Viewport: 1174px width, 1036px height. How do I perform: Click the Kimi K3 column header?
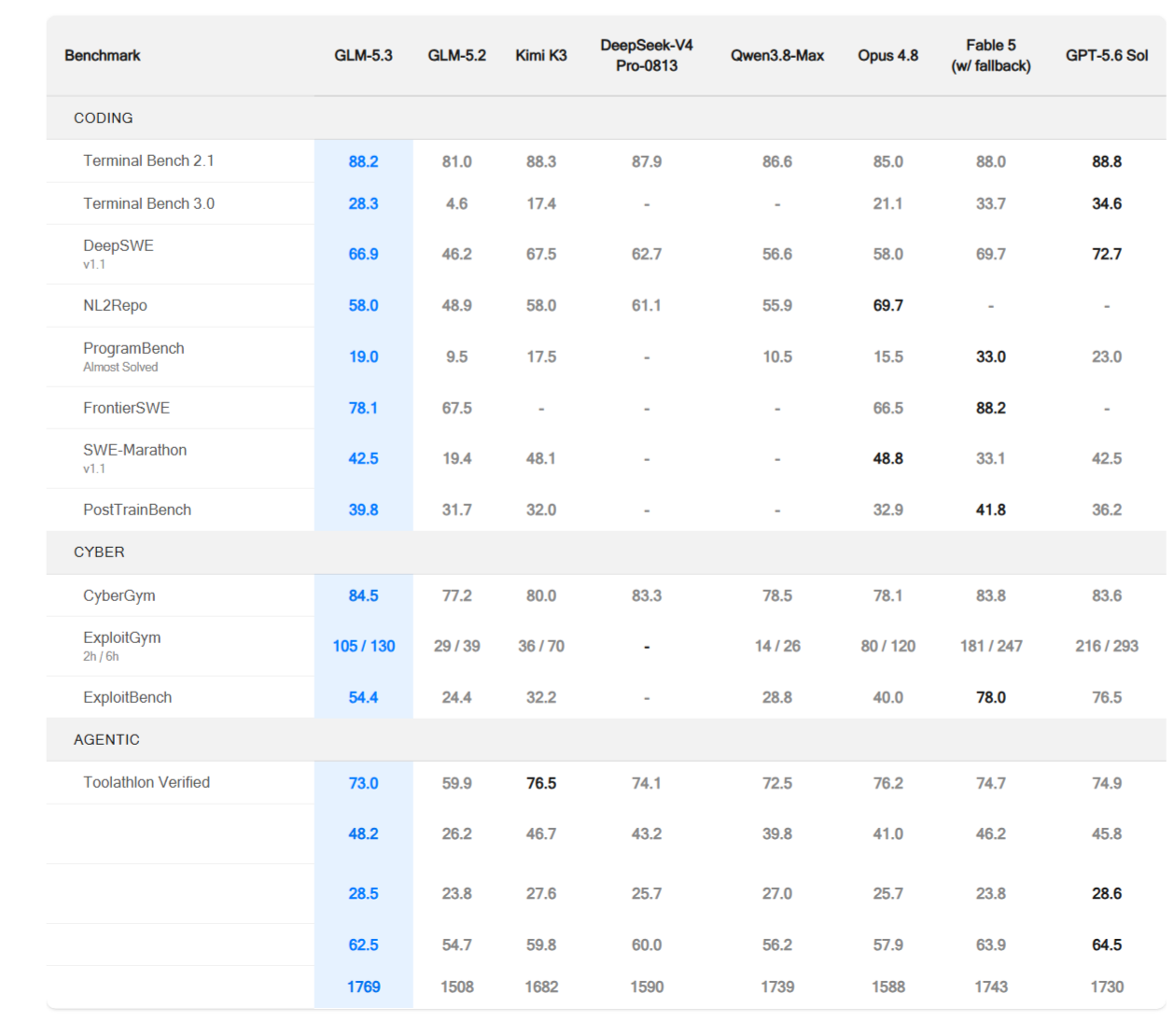point(541,55)
